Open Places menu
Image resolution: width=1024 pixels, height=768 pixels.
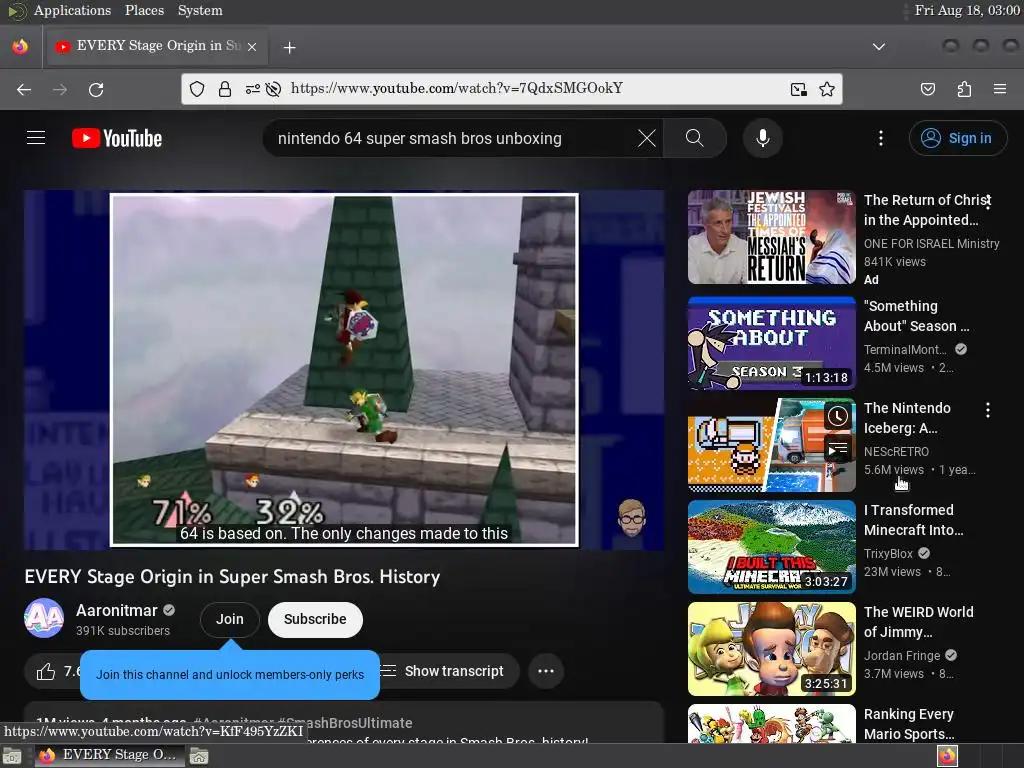coord(144,10)
